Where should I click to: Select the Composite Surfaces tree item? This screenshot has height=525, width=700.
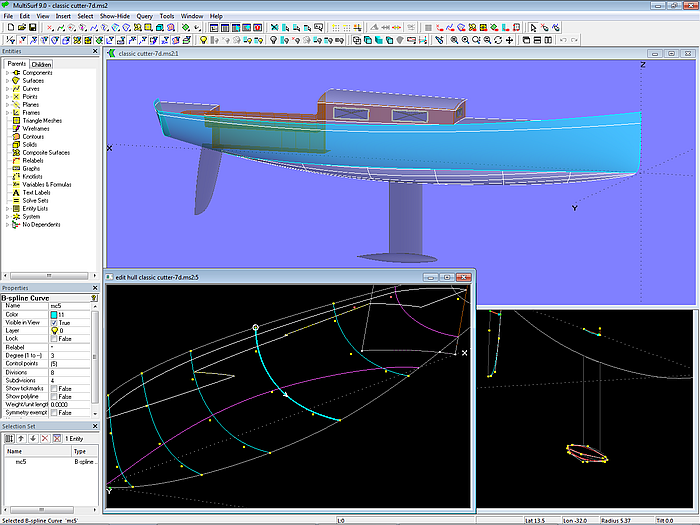click(44, 152)
